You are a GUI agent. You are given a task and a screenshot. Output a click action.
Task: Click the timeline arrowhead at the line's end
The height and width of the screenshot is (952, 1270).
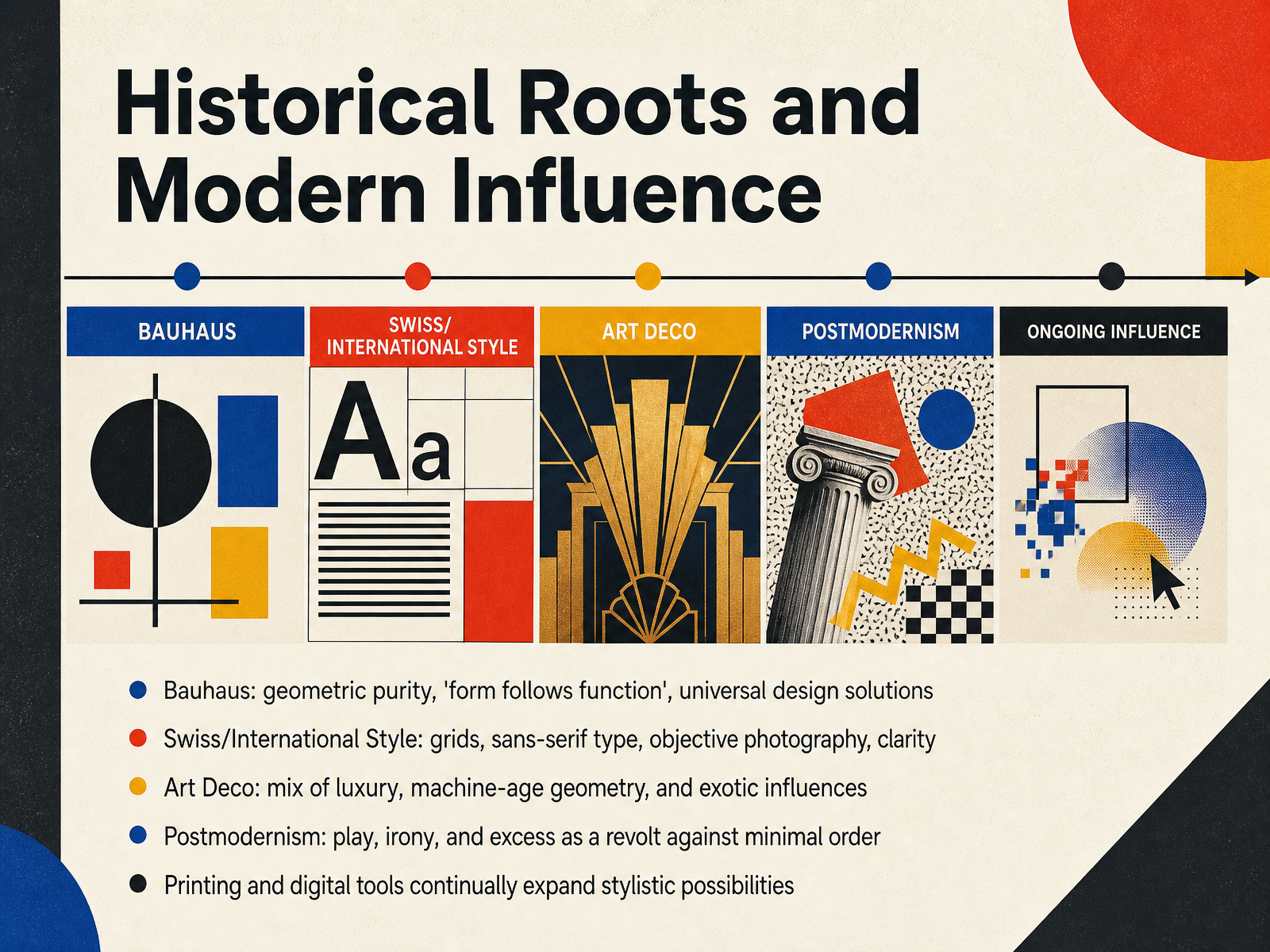coord(1252,277)
